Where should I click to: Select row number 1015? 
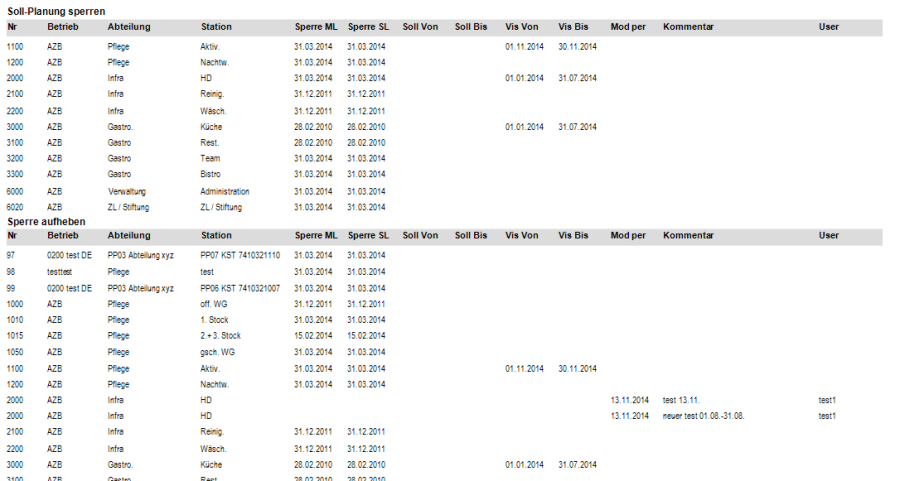point(15,336)
